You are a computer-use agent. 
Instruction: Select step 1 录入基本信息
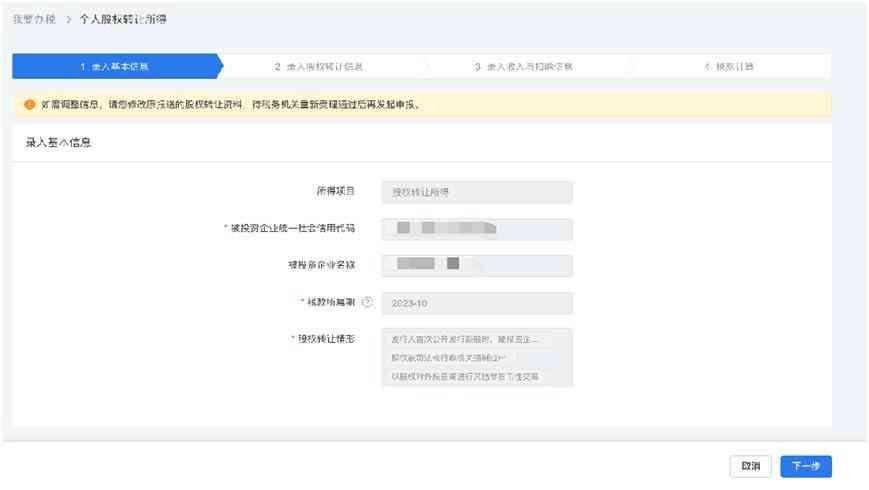click(x=115, y=67)
